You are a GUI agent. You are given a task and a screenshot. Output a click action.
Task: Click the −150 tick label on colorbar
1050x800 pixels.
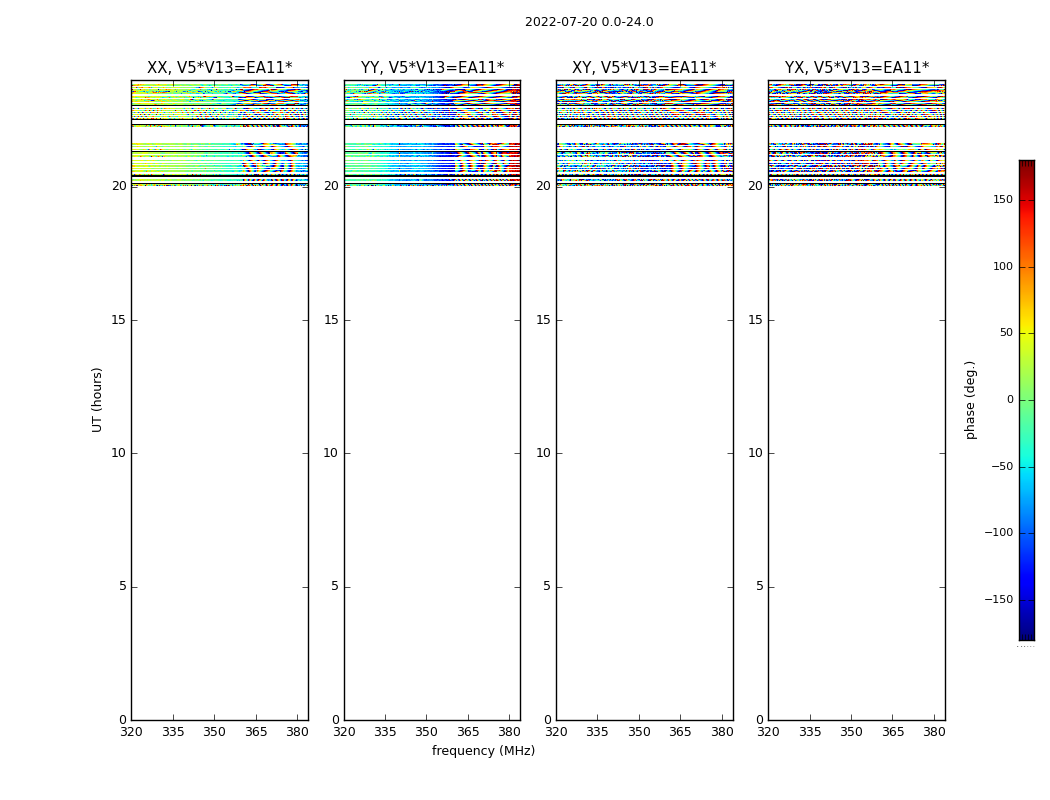point(999,600)
